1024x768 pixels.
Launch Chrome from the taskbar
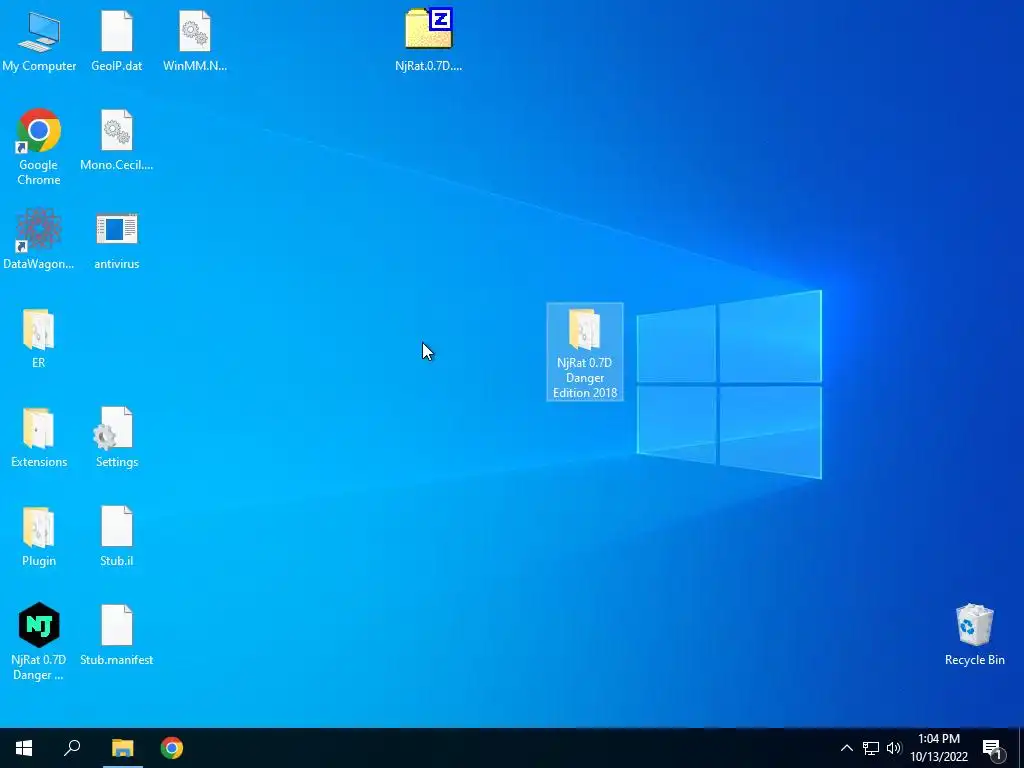[172, 748]
